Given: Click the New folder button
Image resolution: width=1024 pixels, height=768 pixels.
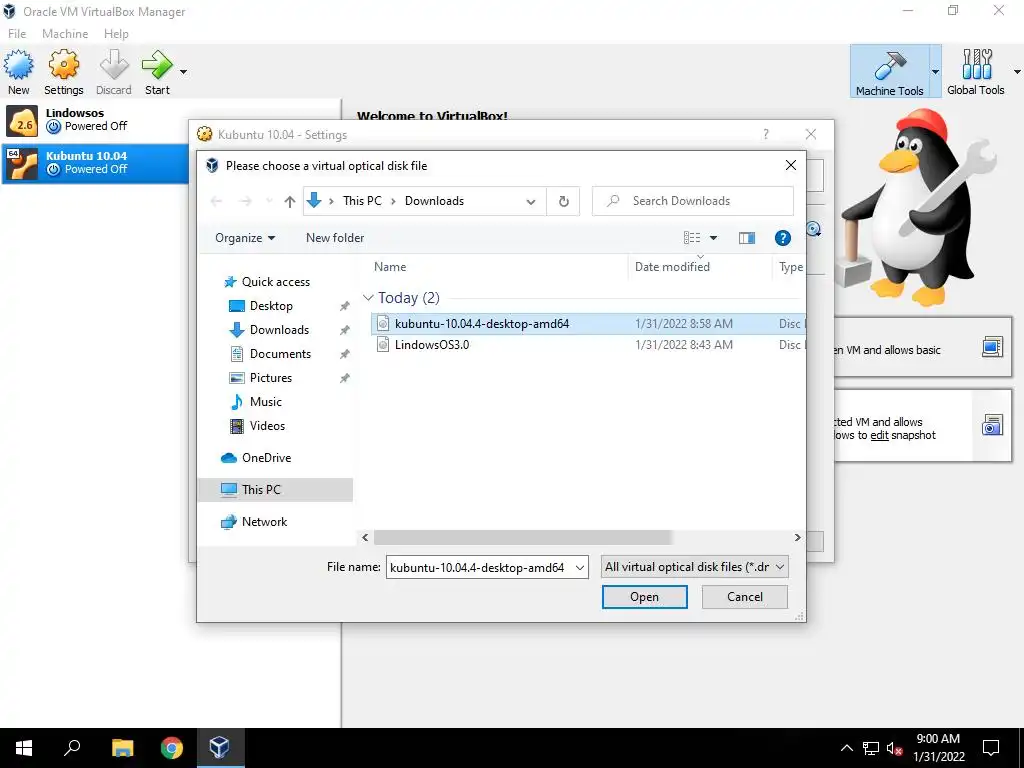Looking at the screenshot, I should [x=335, y=238].
